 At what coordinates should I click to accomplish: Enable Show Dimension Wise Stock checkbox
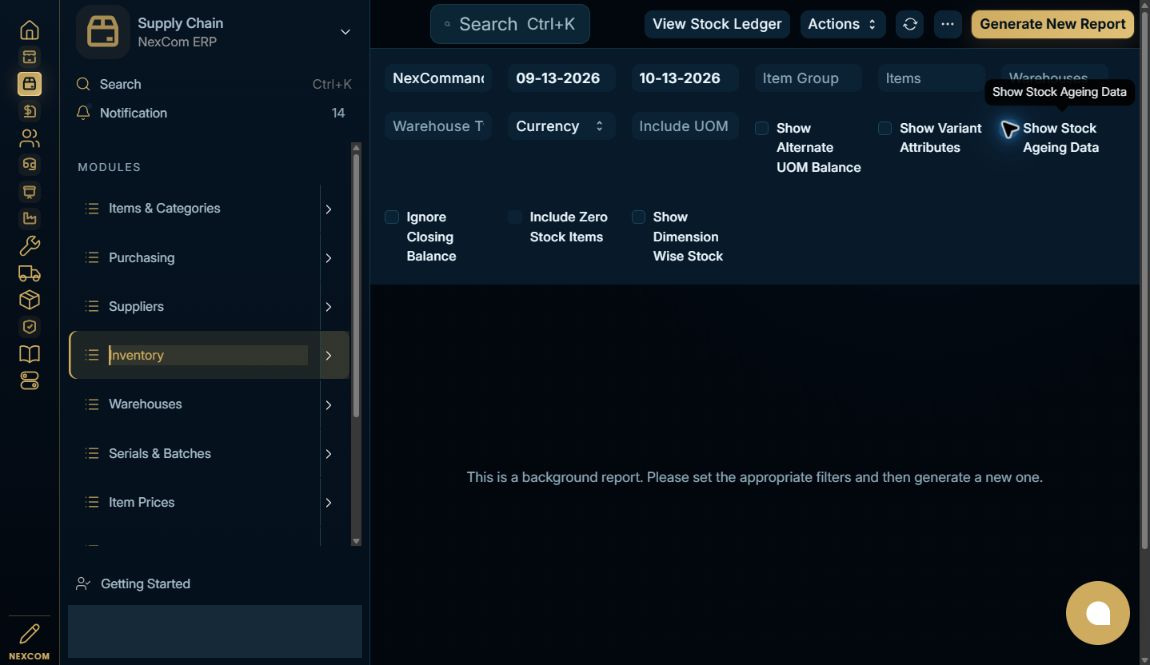coord(639,217)
